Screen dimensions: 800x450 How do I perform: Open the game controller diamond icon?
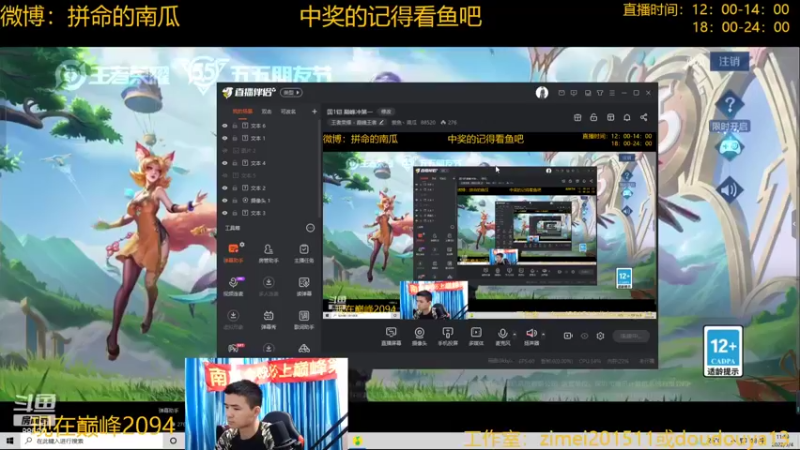tap(730, 148)
